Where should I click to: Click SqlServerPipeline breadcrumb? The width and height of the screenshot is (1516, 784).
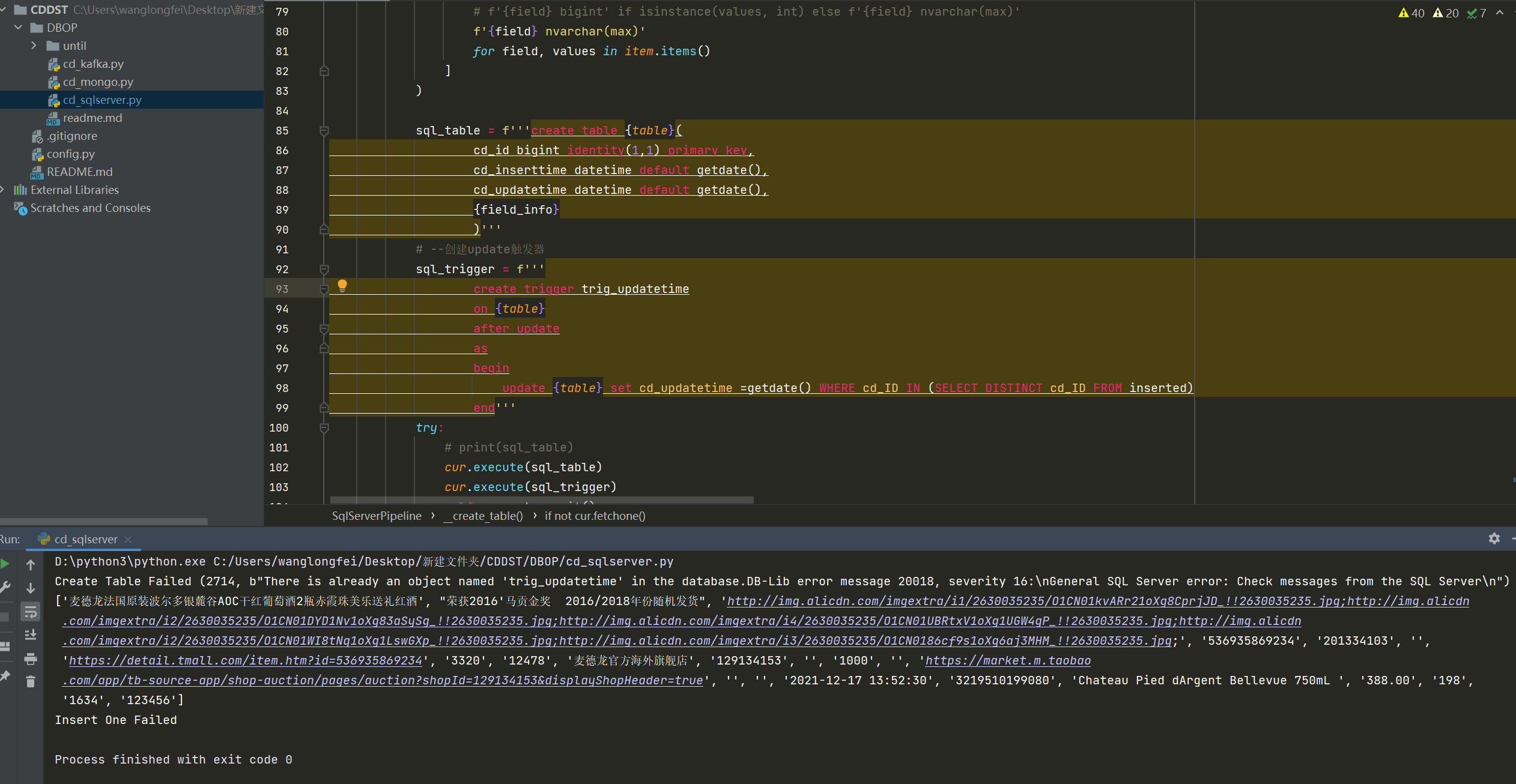[377, 516]
